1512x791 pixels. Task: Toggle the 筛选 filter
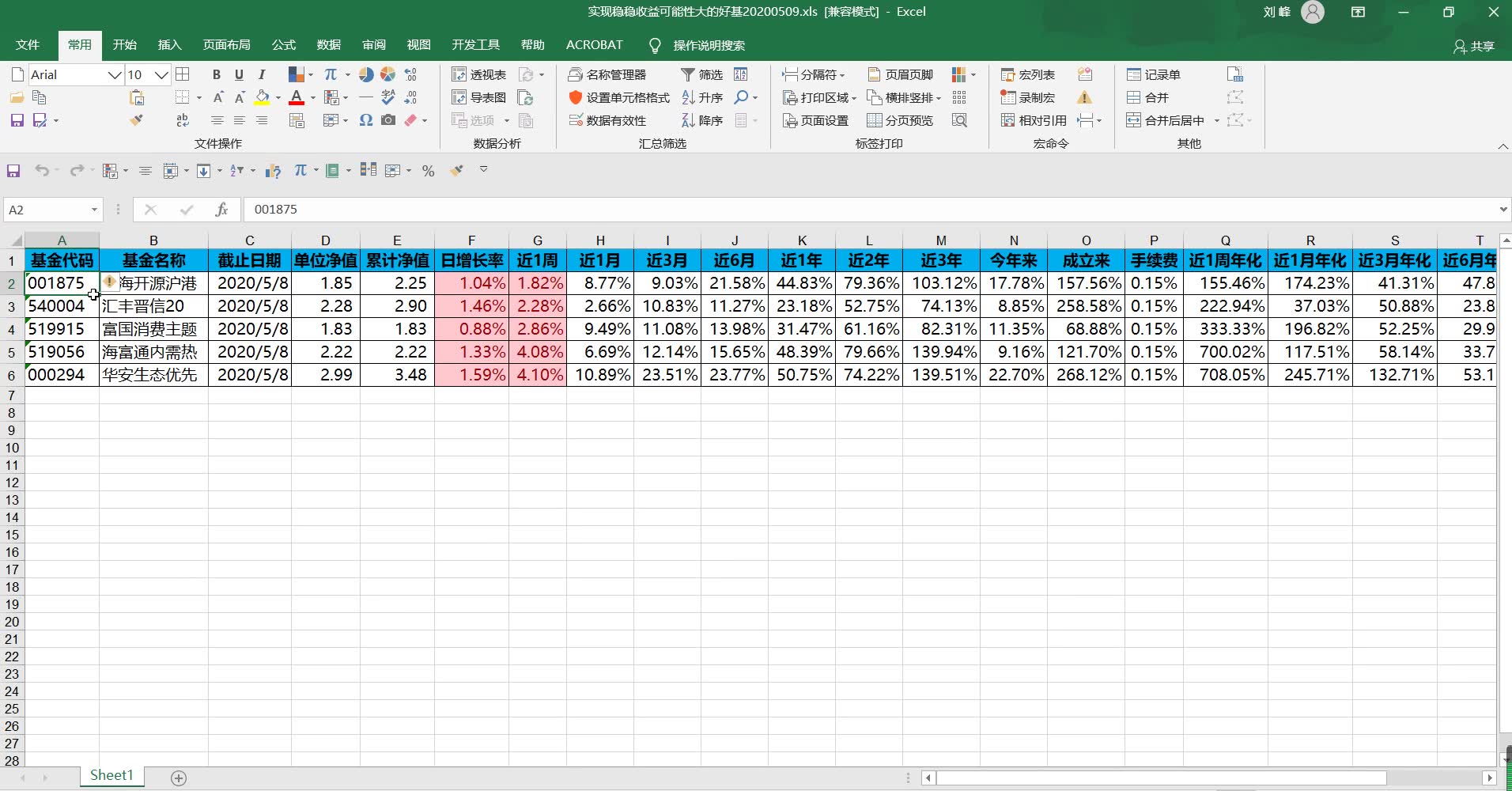click(x=701, y=74)
